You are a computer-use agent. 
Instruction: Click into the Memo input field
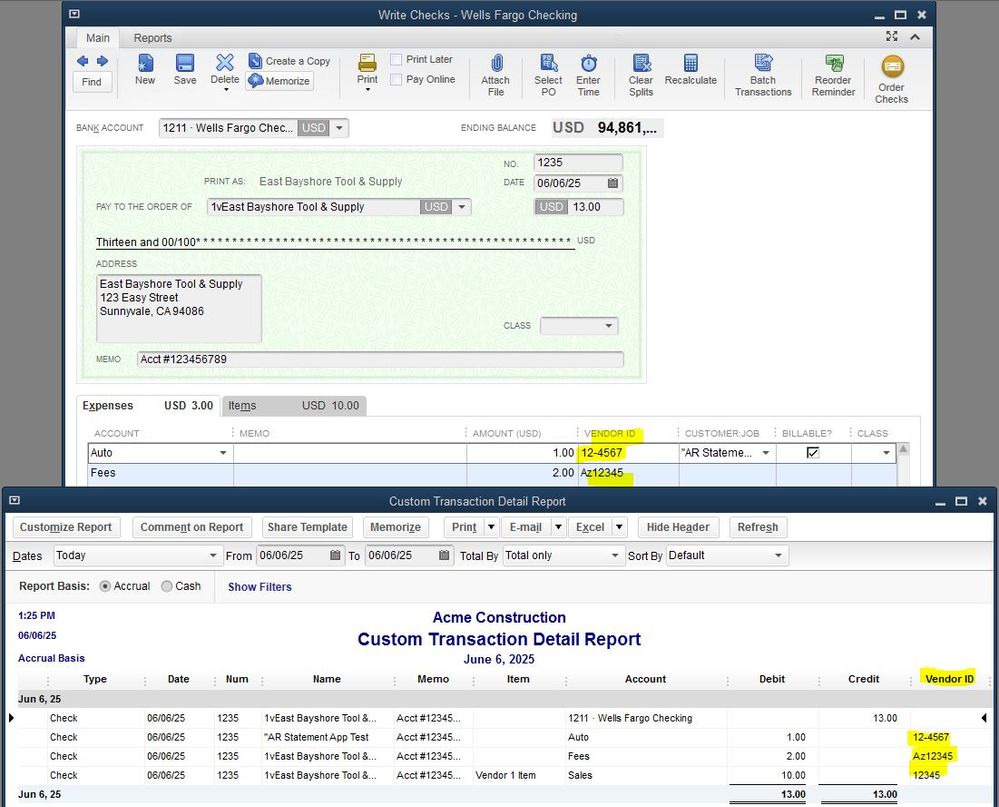coord(380,360)
